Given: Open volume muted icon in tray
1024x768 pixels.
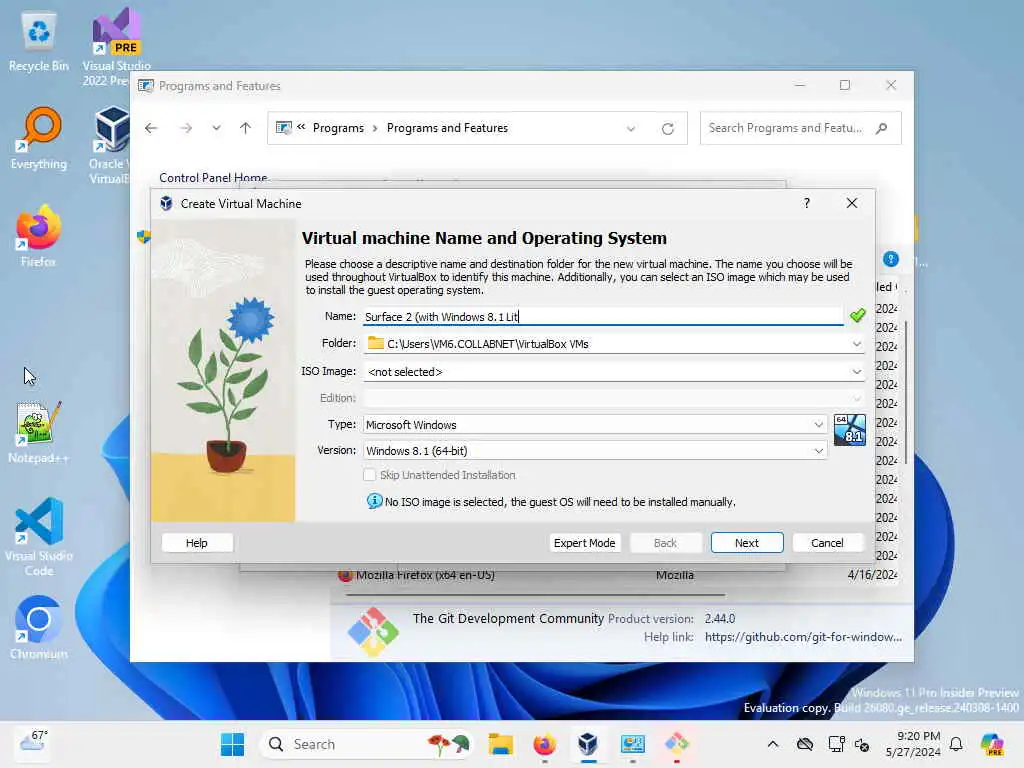Looking at the screenshot, I should (x=862, y=744).
